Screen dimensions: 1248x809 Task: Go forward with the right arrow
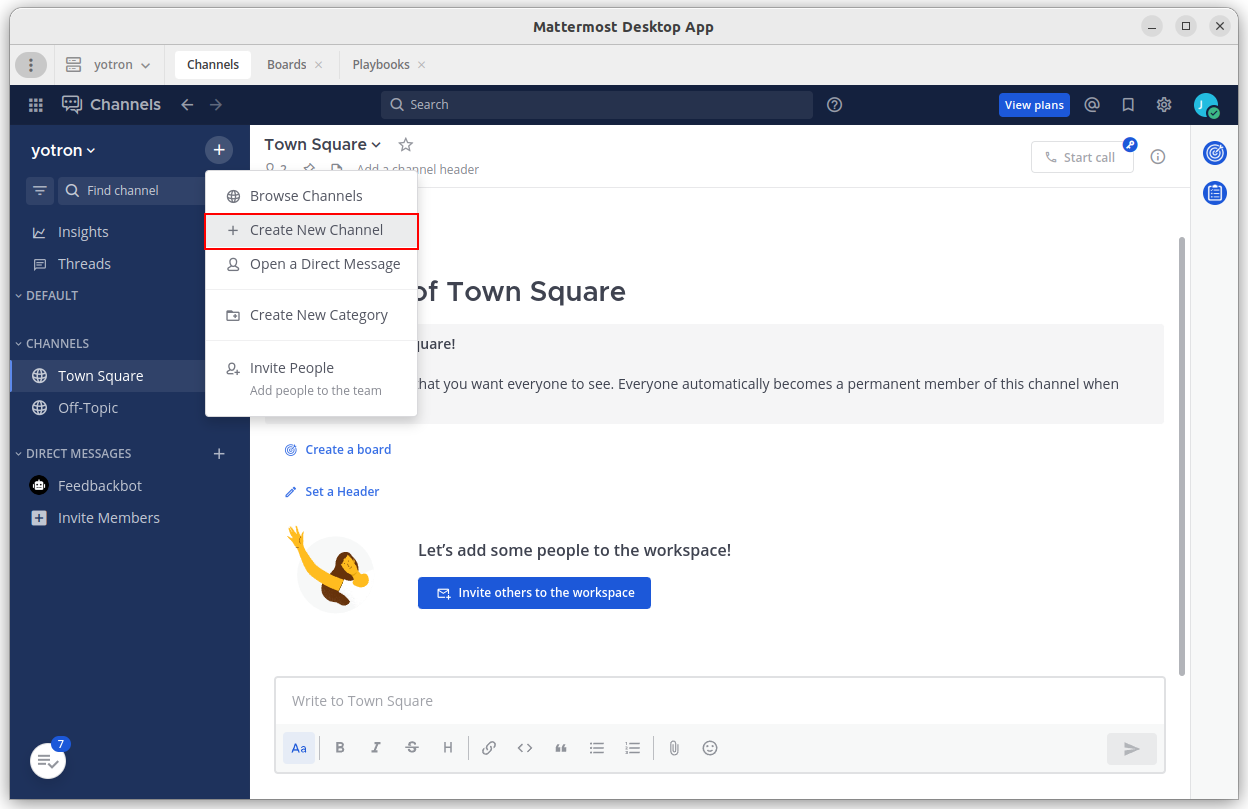[216, 105]
